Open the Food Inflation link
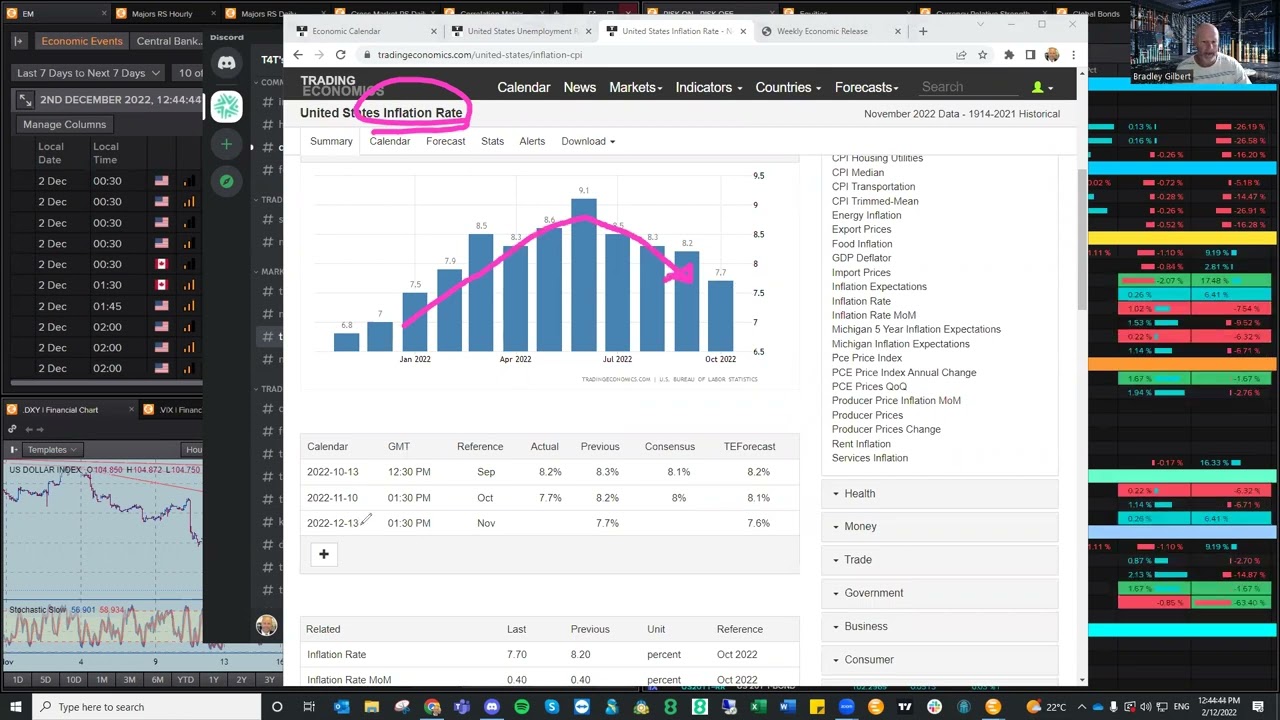The width and height of the screenshot is (1280, 720). 862,244
